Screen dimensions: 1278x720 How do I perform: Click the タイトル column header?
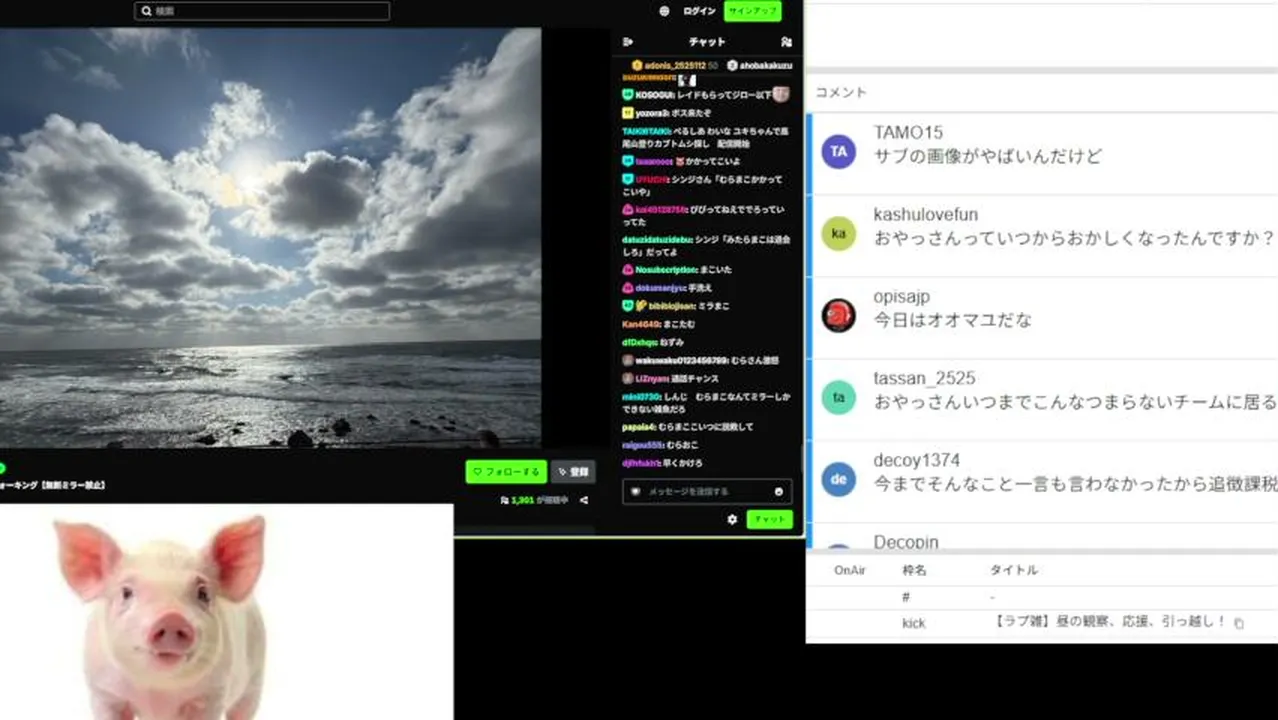(1014, 570)
